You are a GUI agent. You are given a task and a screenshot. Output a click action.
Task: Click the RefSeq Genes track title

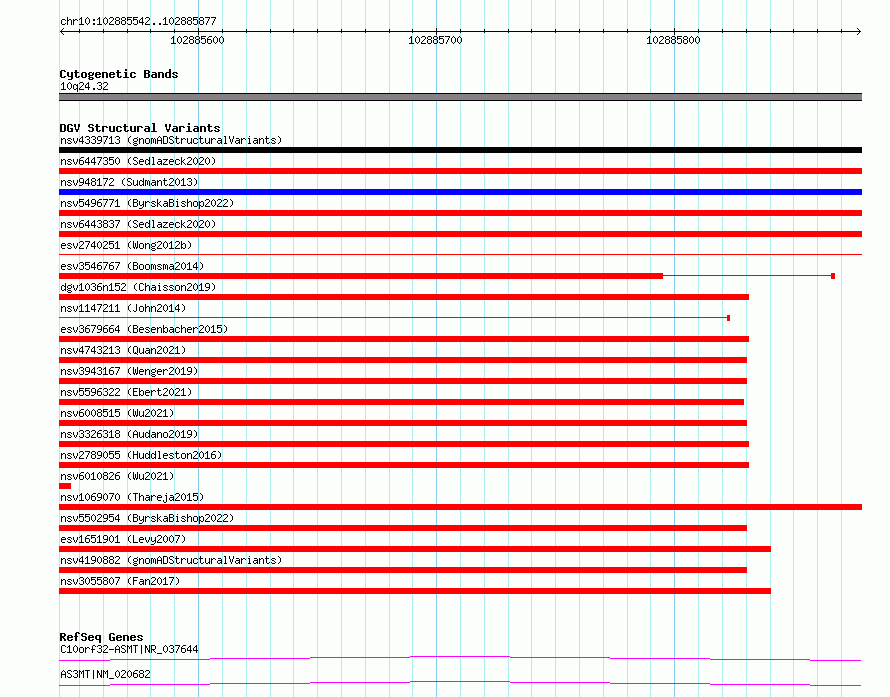[x=101, y=637]
